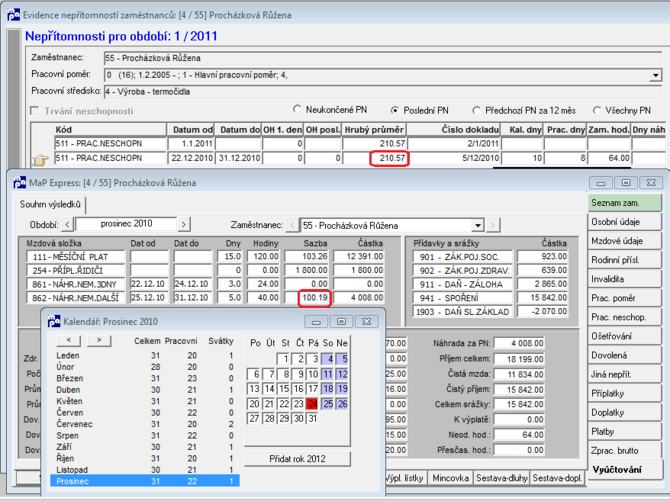The height and width of the screenshot is (501, 670).
Task: Select deduction 941 - SPOŘENÍ
Action: tap(462, 298)
